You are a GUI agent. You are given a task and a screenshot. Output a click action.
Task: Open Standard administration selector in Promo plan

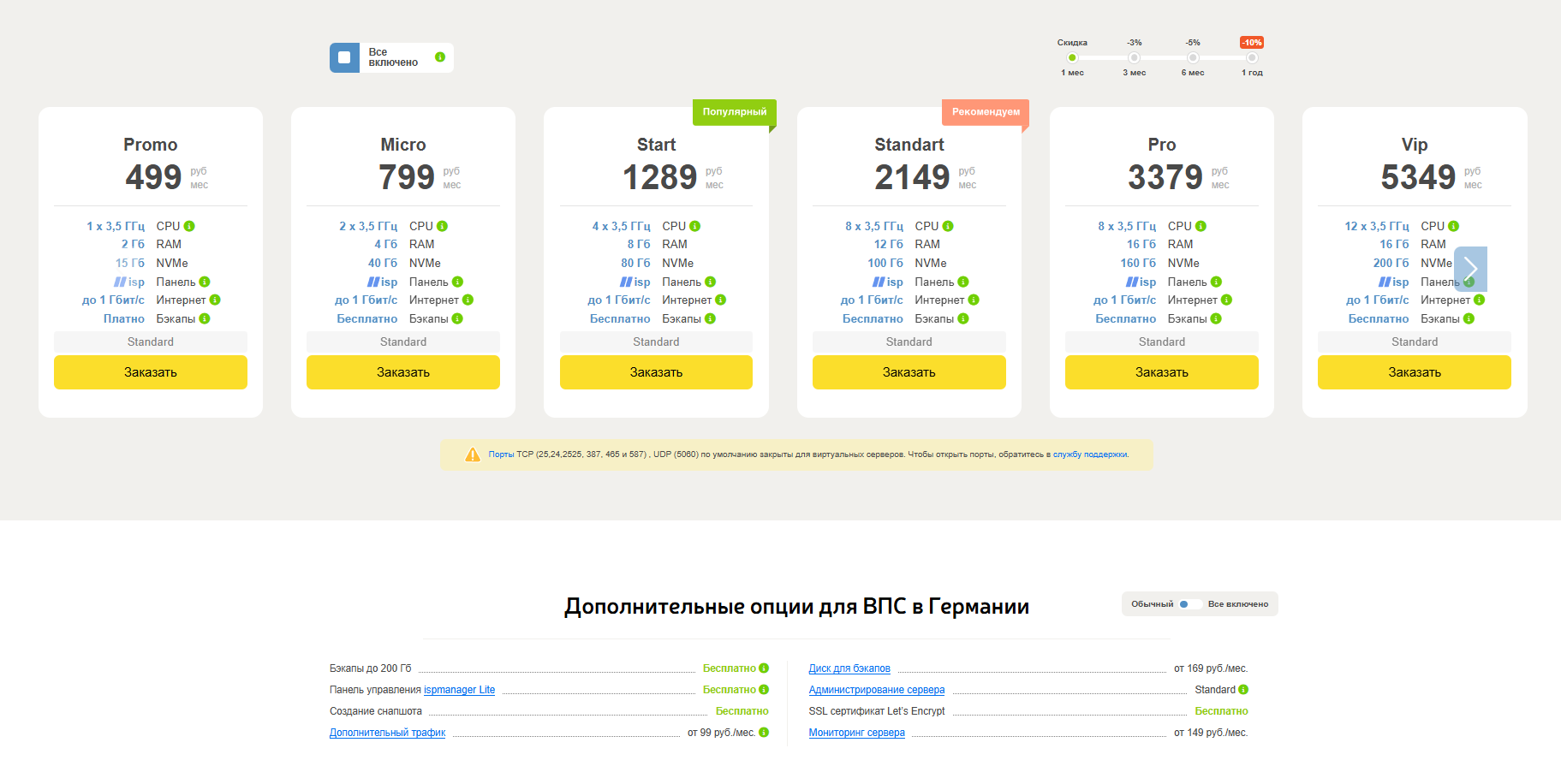[151, 342]
